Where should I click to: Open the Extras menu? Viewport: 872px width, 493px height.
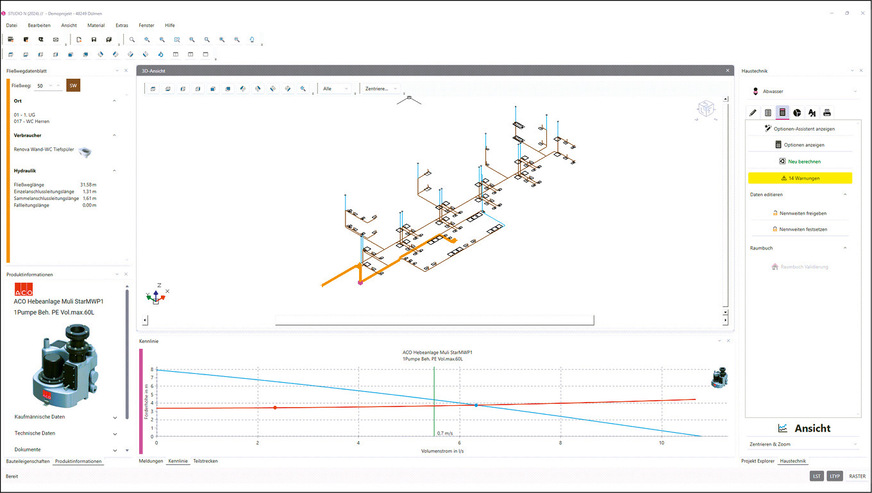pos(121,23)
